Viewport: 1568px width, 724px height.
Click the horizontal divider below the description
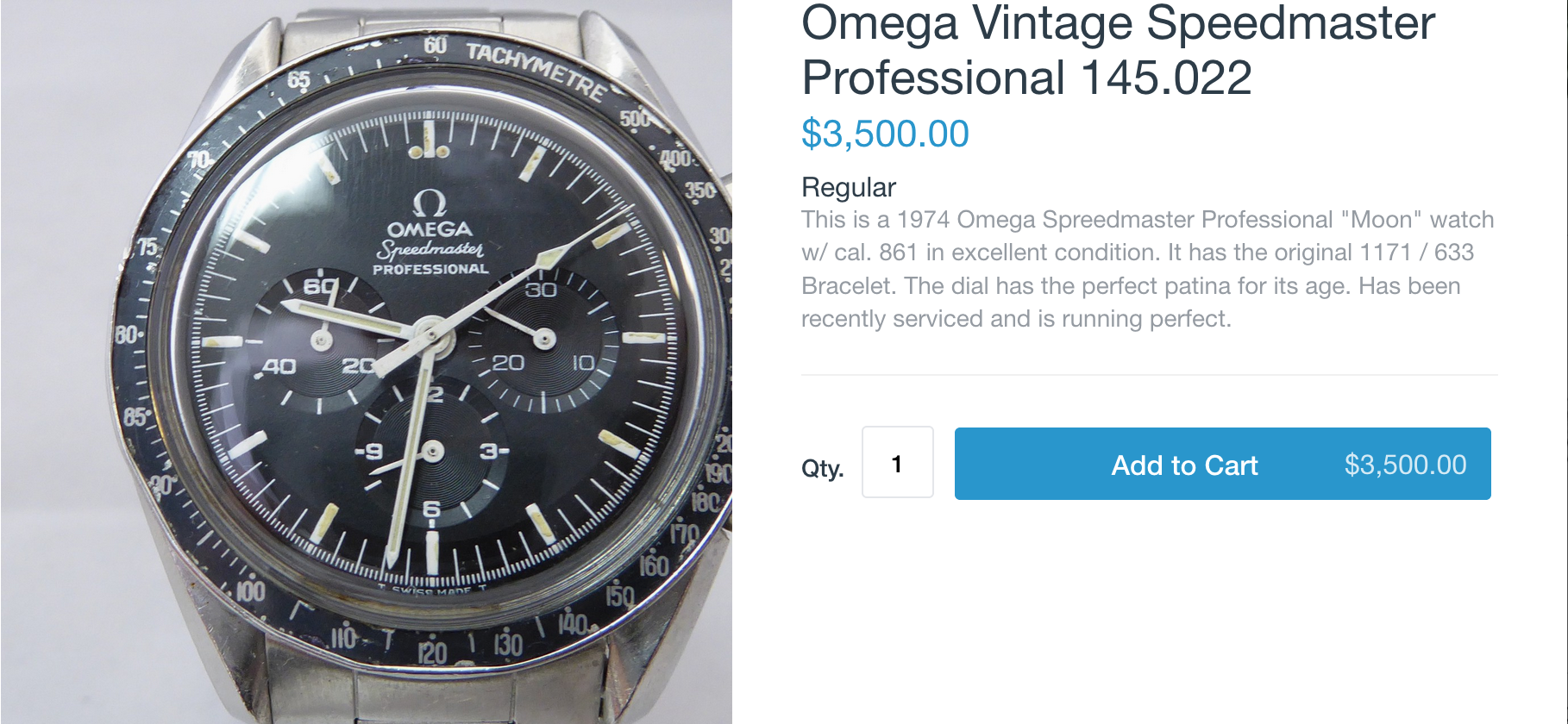[1149, 375]
